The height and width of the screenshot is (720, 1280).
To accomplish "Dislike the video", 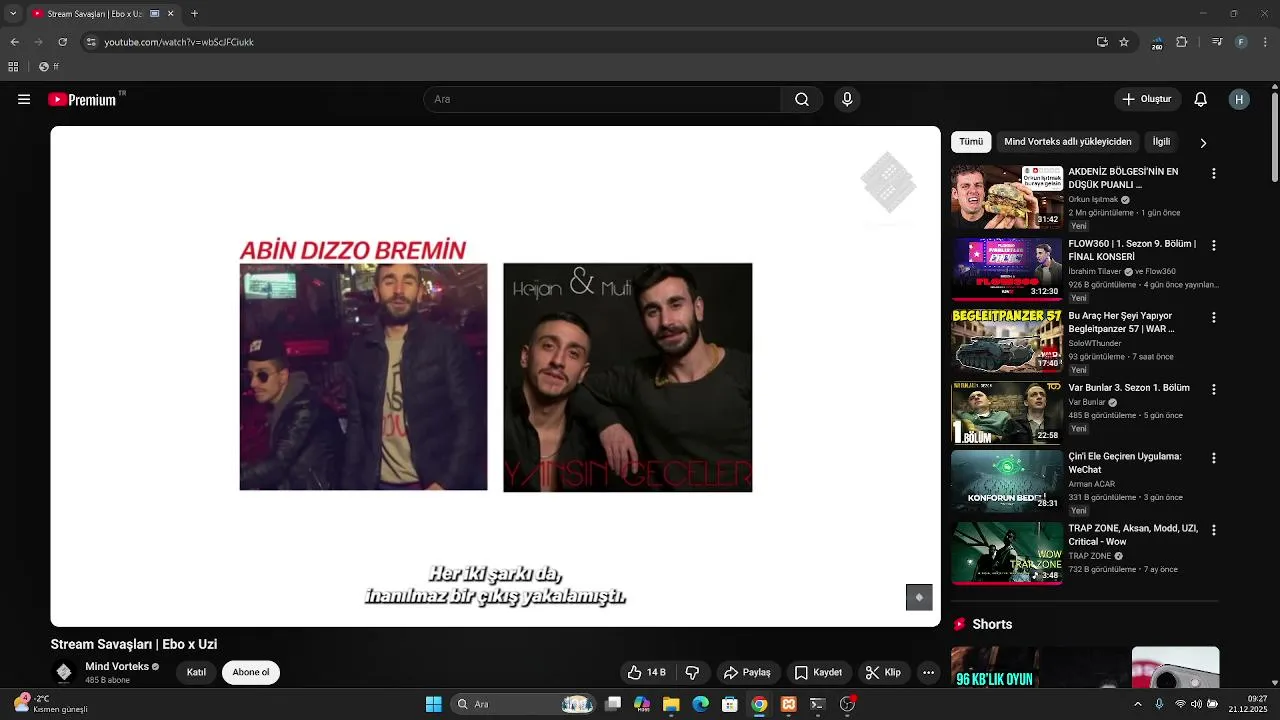I will click(692, 672).
